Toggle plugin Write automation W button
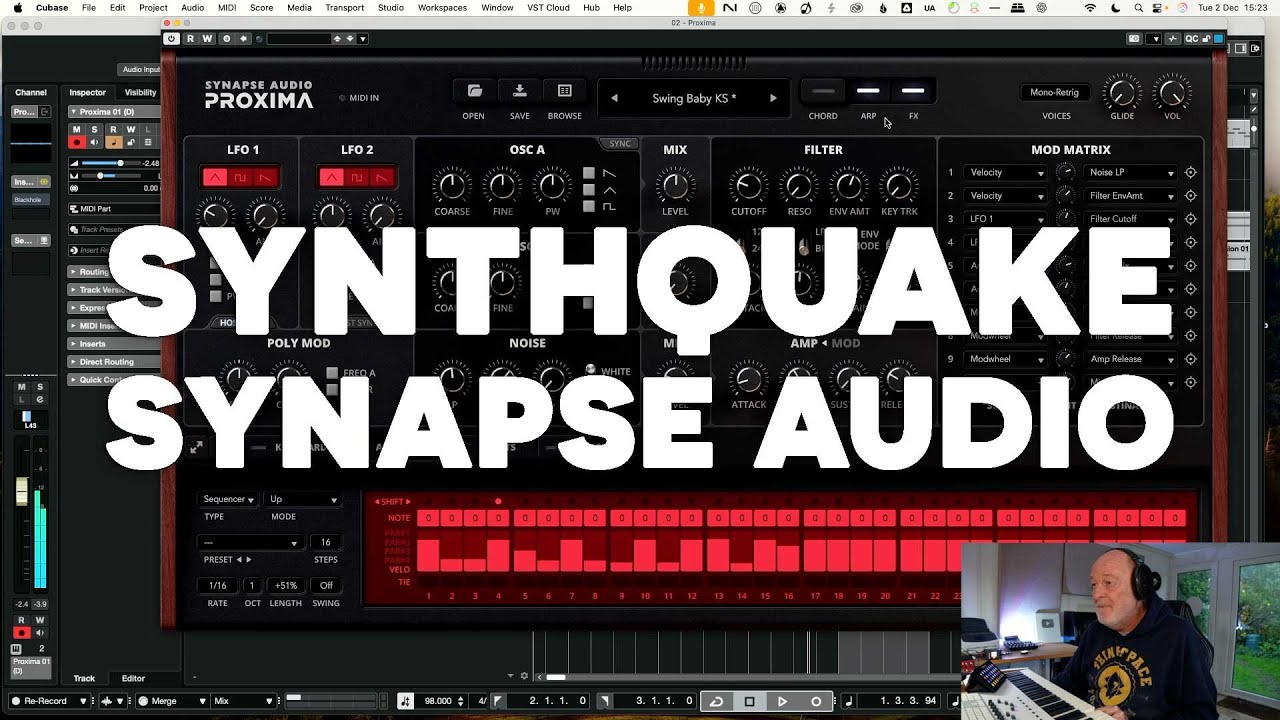The image size is (1280, 720). (x=207, y=39)
